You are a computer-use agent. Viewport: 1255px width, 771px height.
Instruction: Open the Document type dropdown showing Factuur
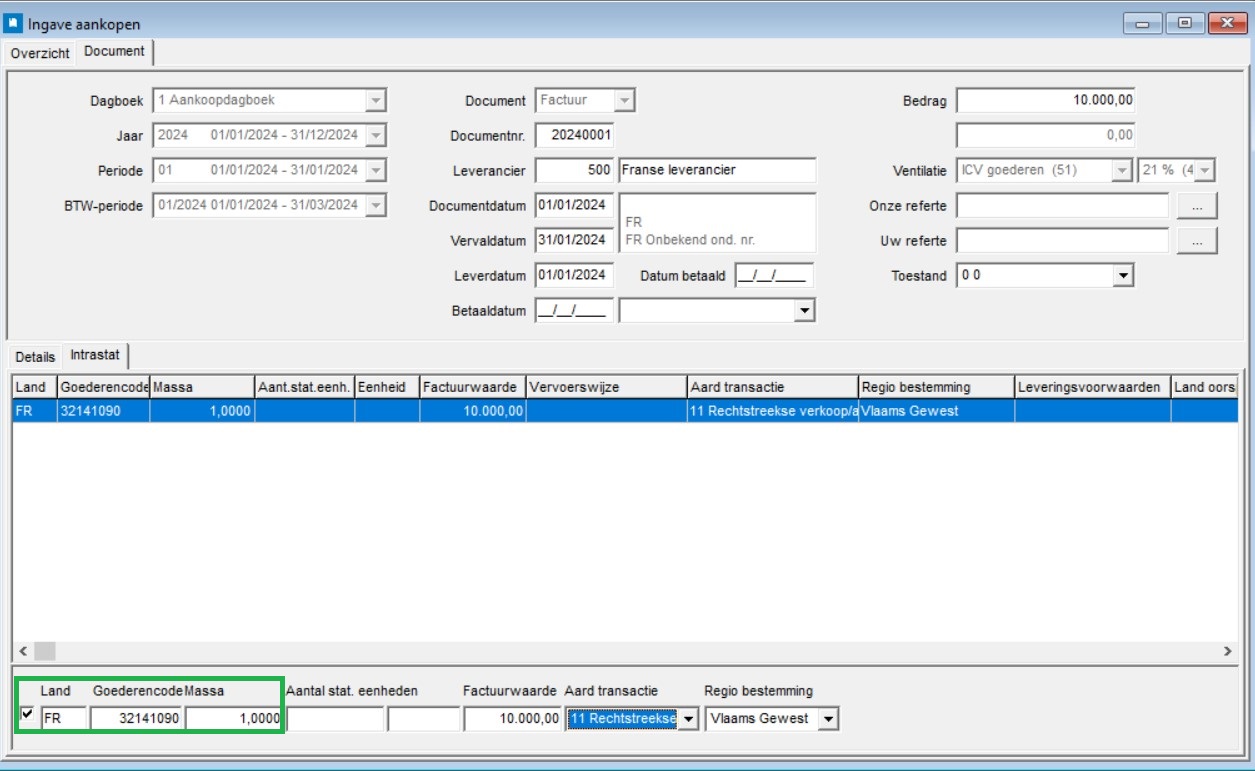pos(625,101)
